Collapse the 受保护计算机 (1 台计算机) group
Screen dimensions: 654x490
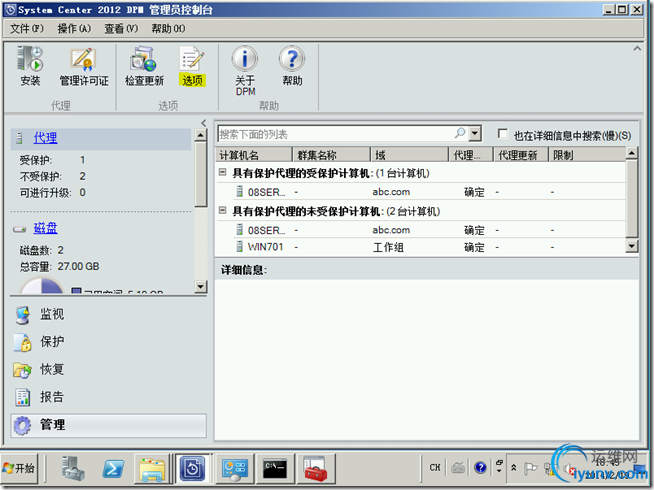pyautogui.click(x=223, y=172)
